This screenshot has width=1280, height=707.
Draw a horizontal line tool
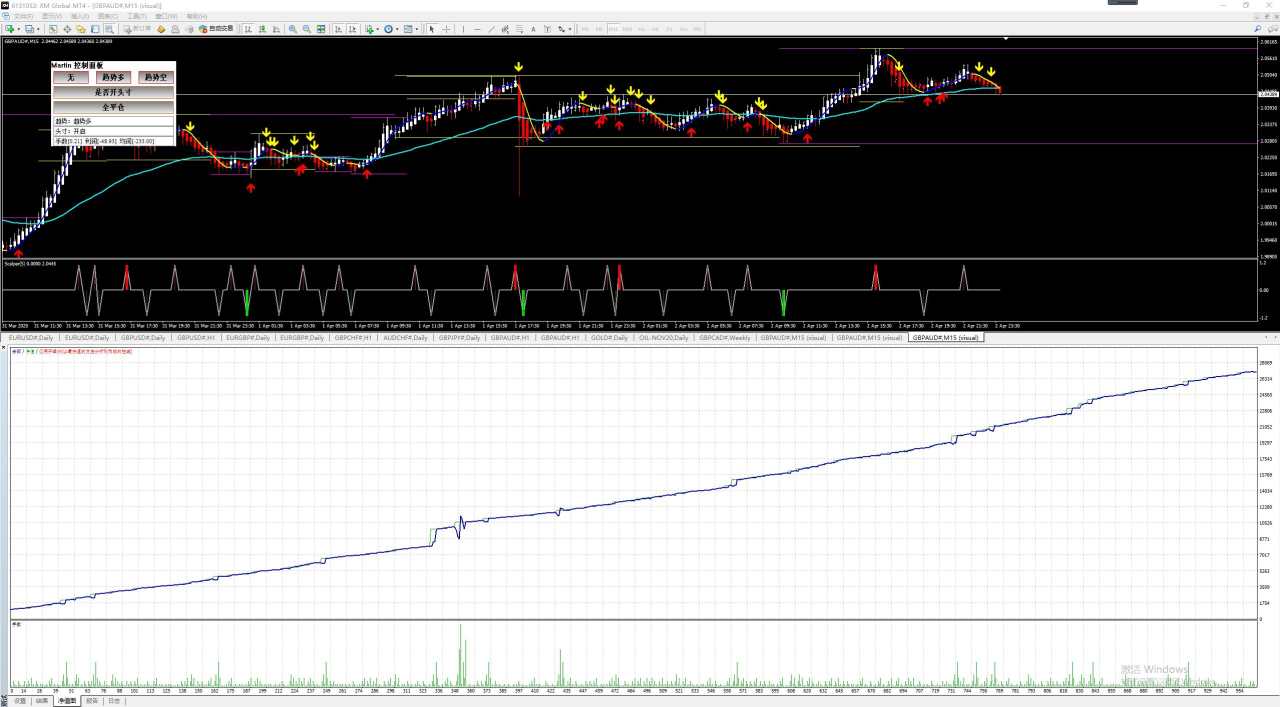tap(477, 29)
